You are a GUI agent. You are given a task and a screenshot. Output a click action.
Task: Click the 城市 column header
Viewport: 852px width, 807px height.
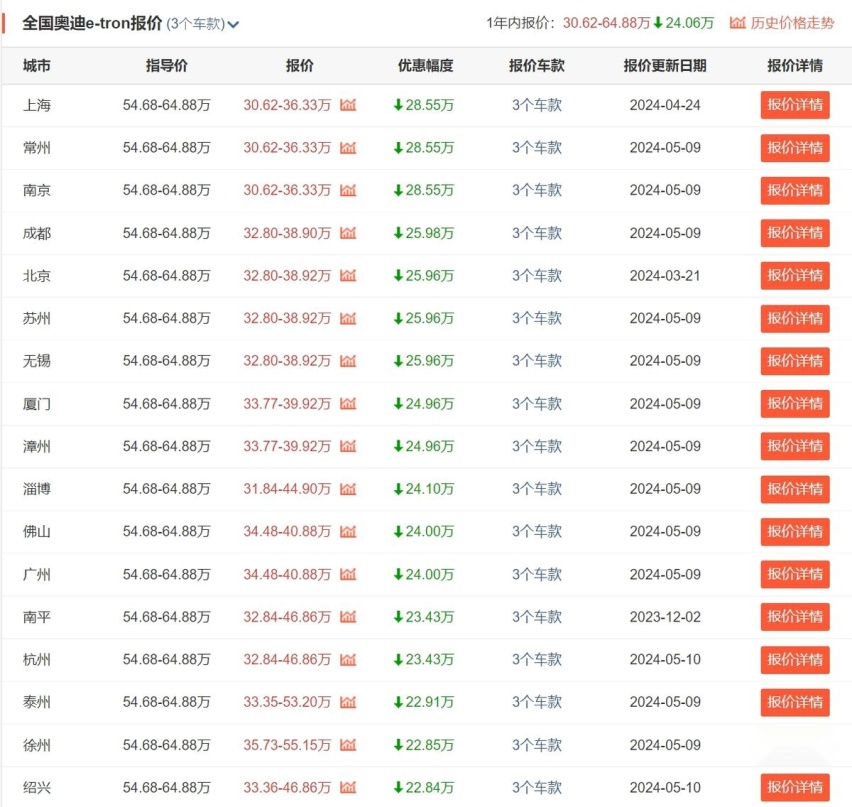click(37, 66)
